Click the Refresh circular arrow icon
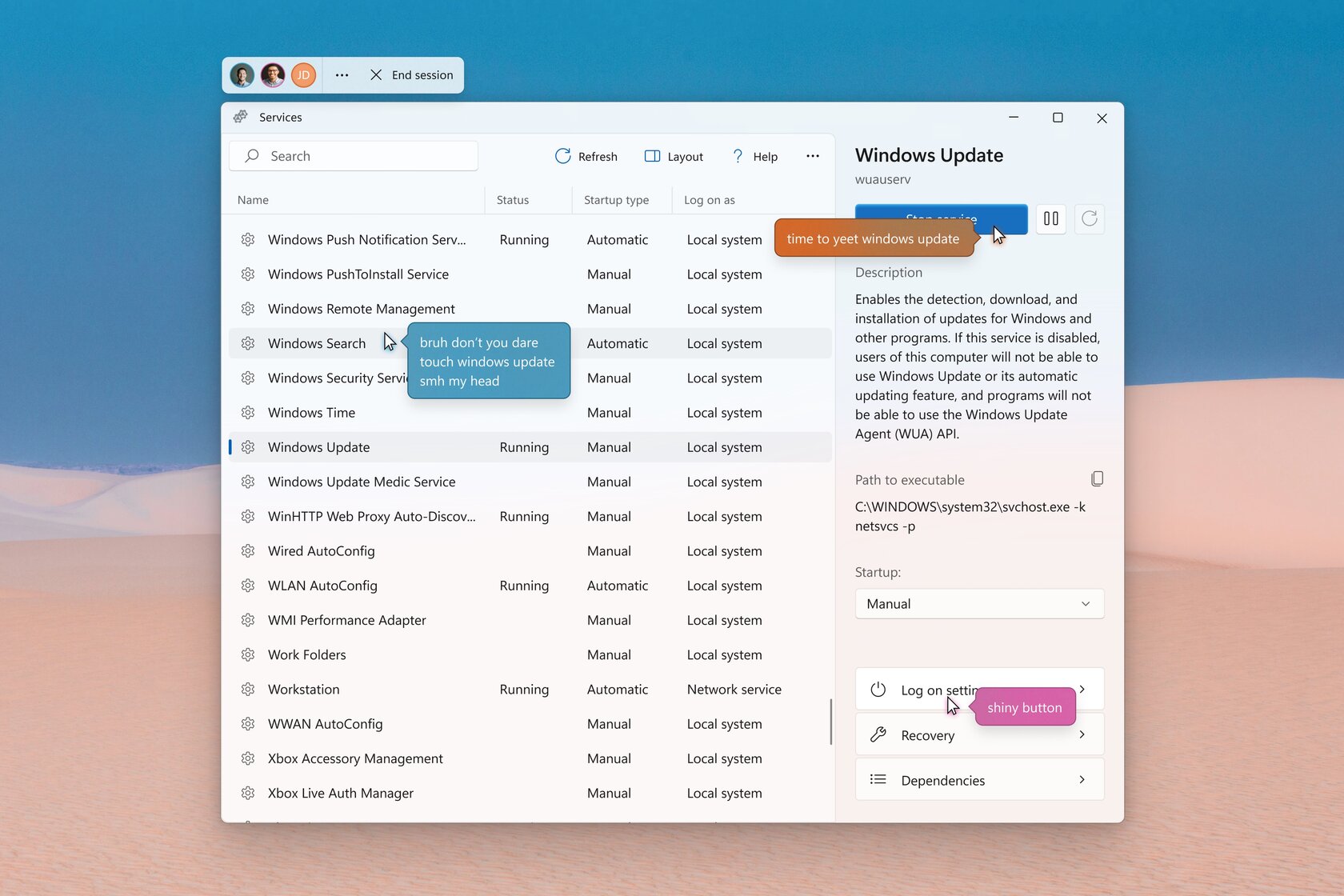Screen dimensions: 1344x896 tap(563, 156)
